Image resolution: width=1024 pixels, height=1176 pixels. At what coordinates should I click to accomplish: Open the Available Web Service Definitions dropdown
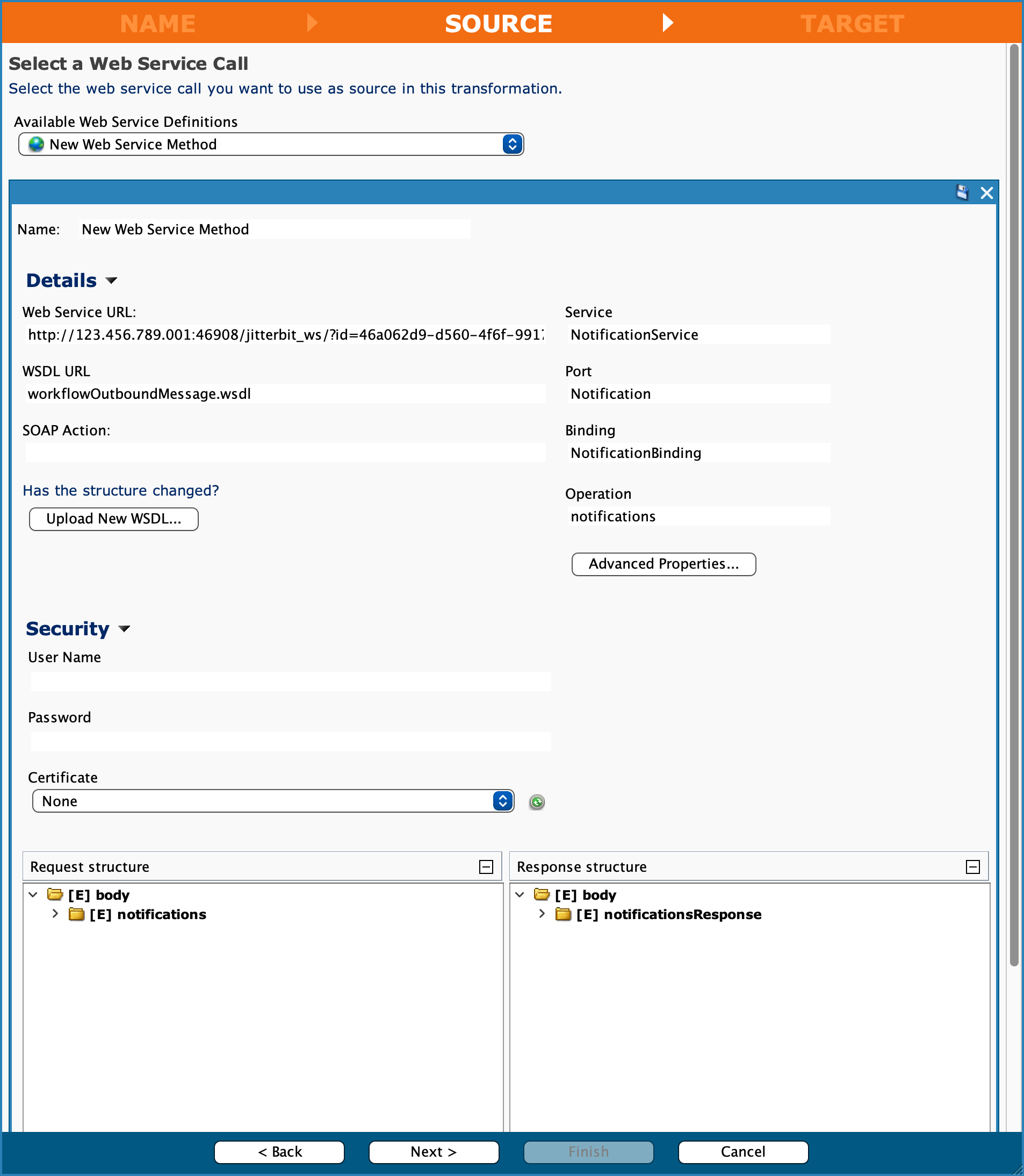pyautogui.click(x=510, y=144)
